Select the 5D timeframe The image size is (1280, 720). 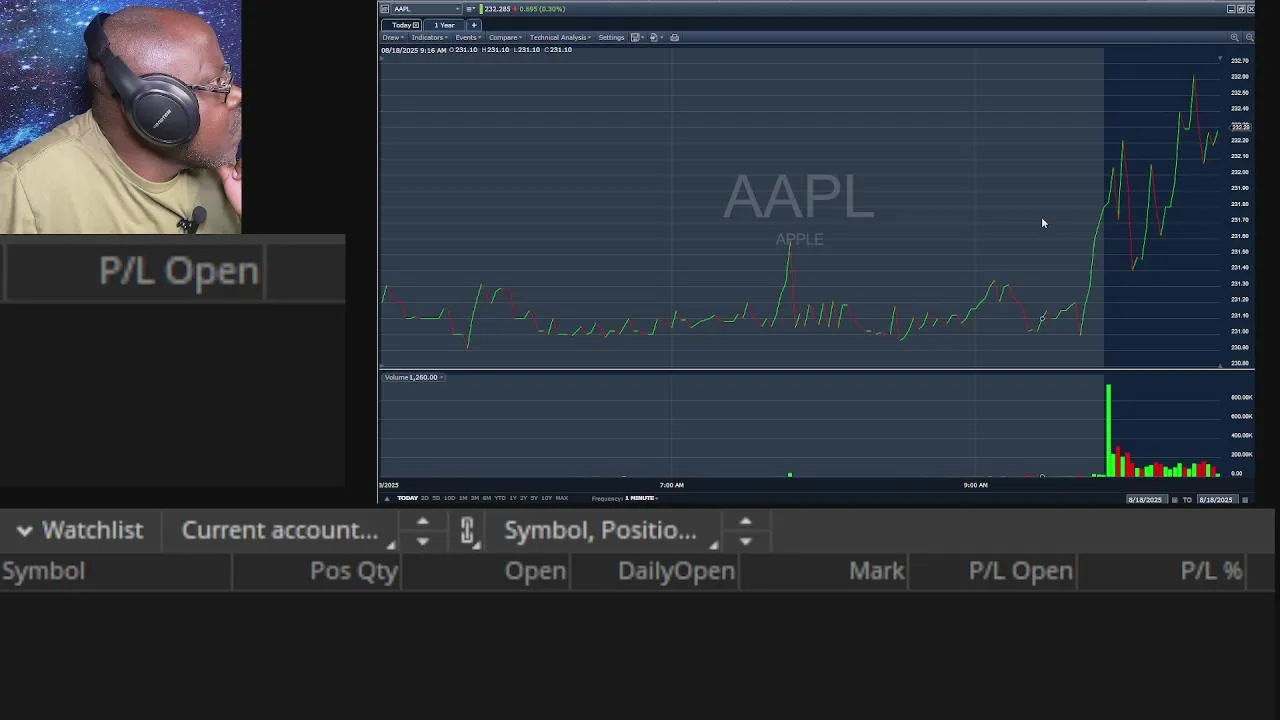pyautogui.click(x=436, y=498)
